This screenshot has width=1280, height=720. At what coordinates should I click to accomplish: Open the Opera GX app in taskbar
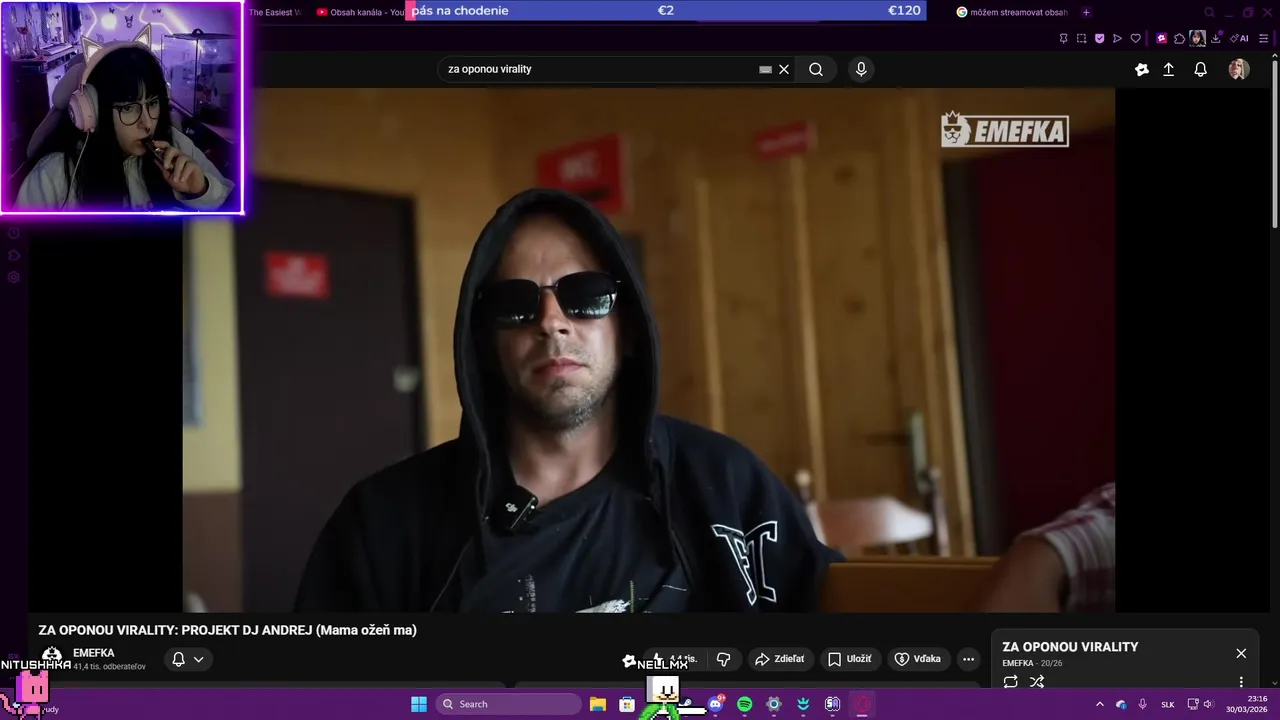point(862,704)
